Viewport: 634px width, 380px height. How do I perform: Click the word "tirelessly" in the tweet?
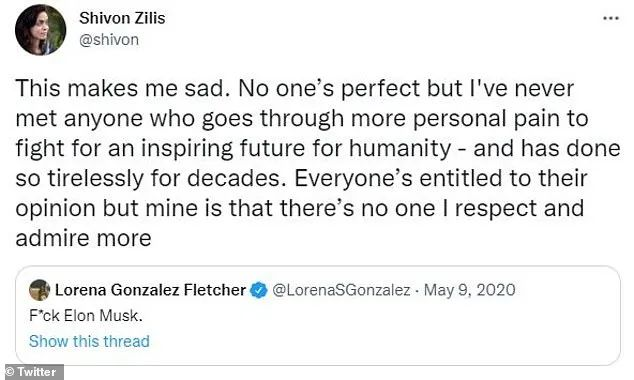(x=95, y=178)
